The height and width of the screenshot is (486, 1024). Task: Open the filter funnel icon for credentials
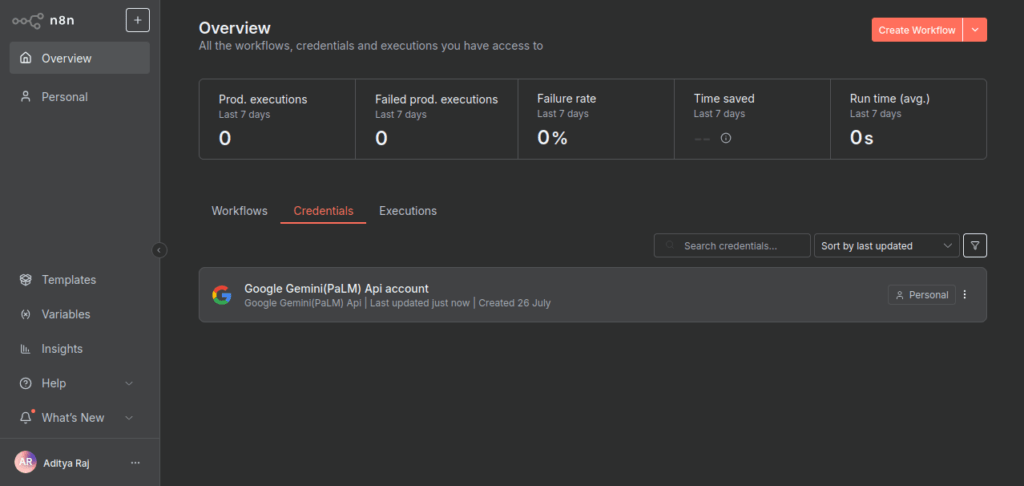pyautogui.click(x=974, y=245)
